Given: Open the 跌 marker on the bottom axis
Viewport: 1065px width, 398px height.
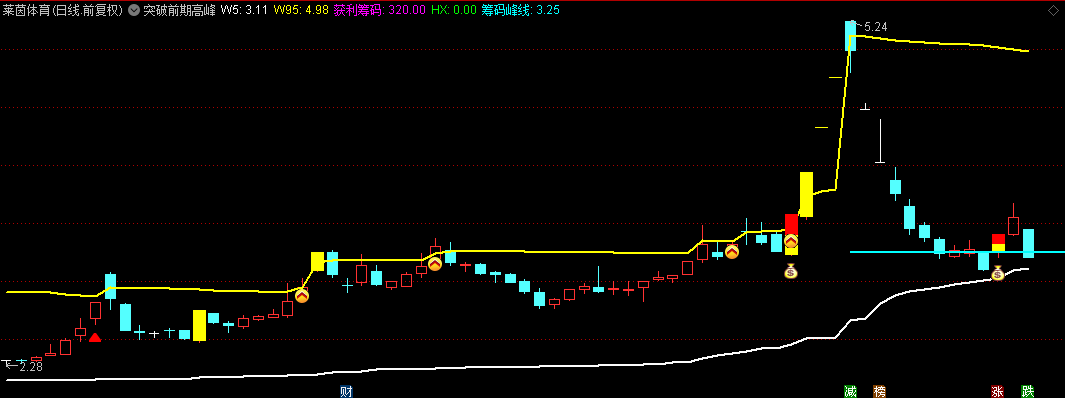Looking at the screenshot, I should 1028,391.
